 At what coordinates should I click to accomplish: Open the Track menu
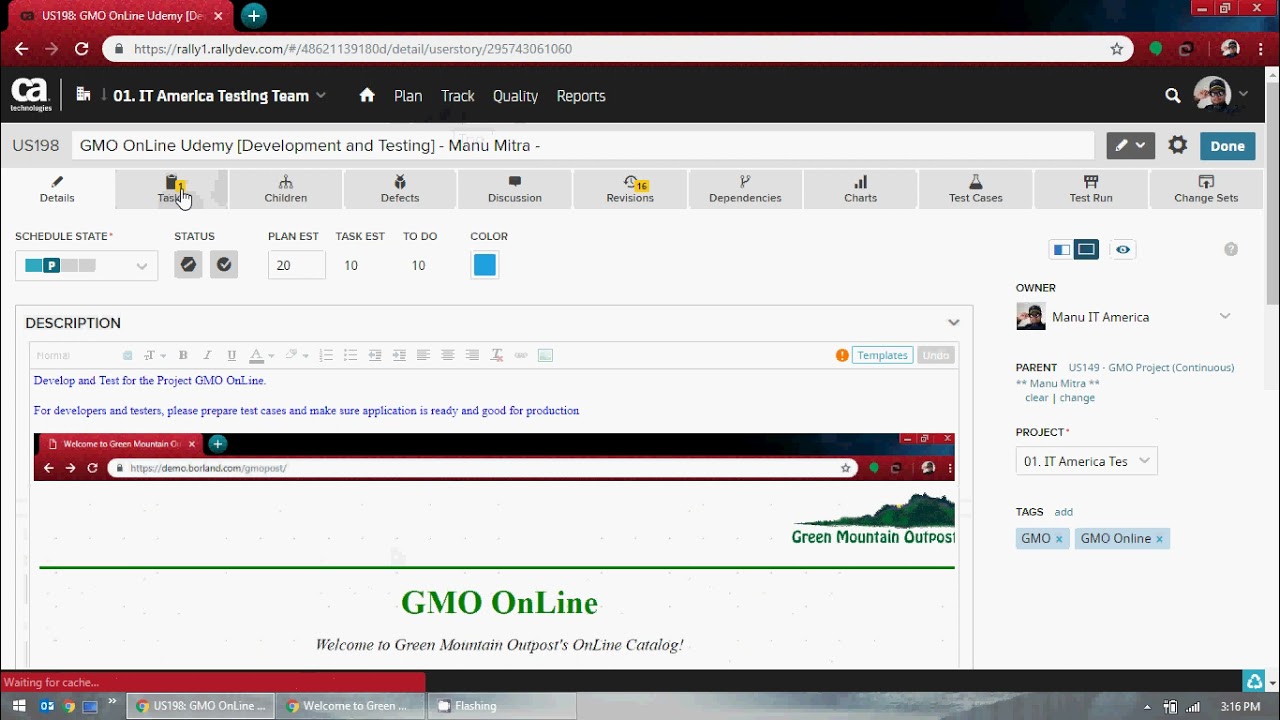(458, 96)
